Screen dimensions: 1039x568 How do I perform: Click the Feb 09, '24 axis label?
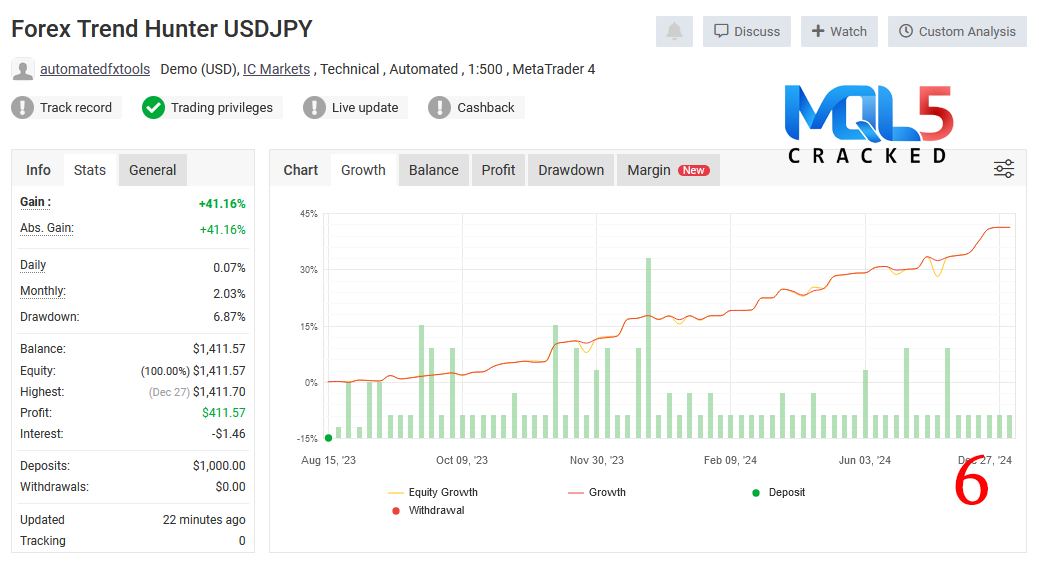pyautogui.click(x=730, y=460)
